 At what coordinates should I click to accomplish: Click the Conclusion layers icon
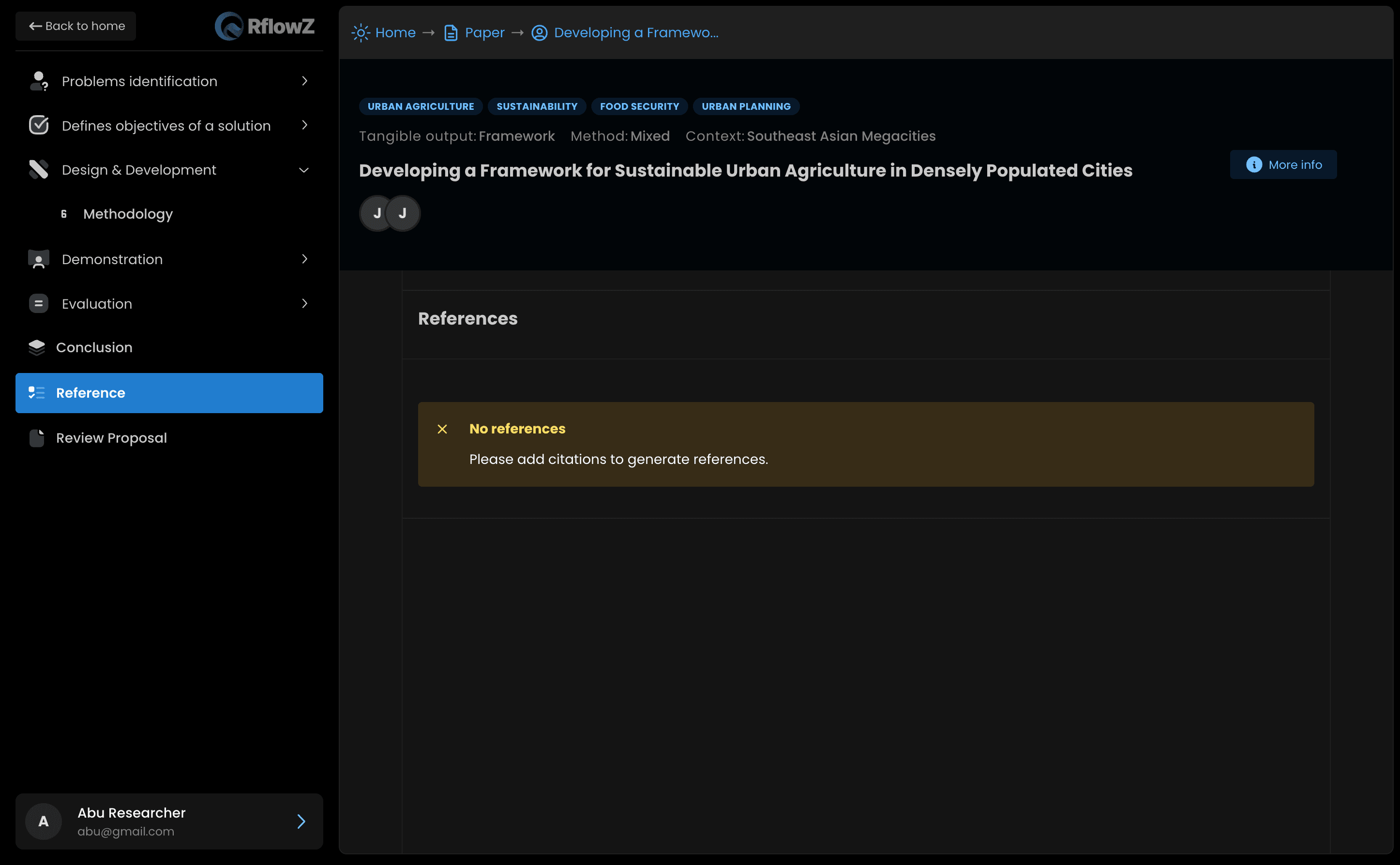37,348
